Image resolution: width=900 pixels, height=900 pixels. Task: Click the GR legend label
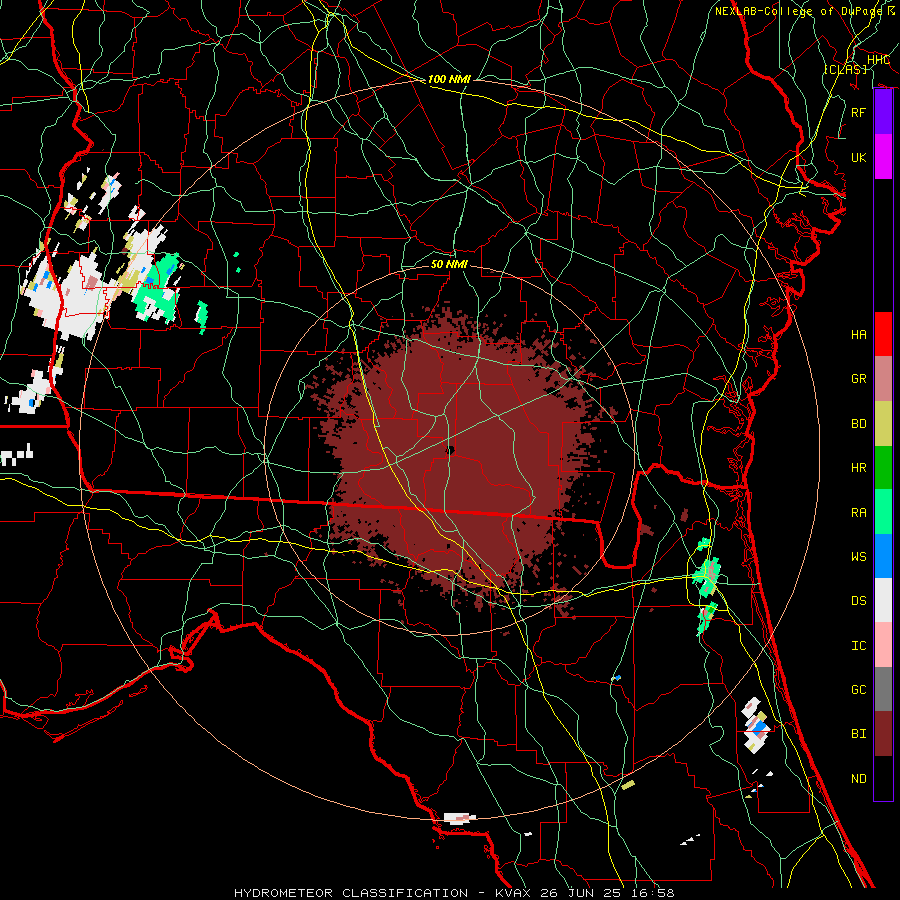(x=859, y=378)
